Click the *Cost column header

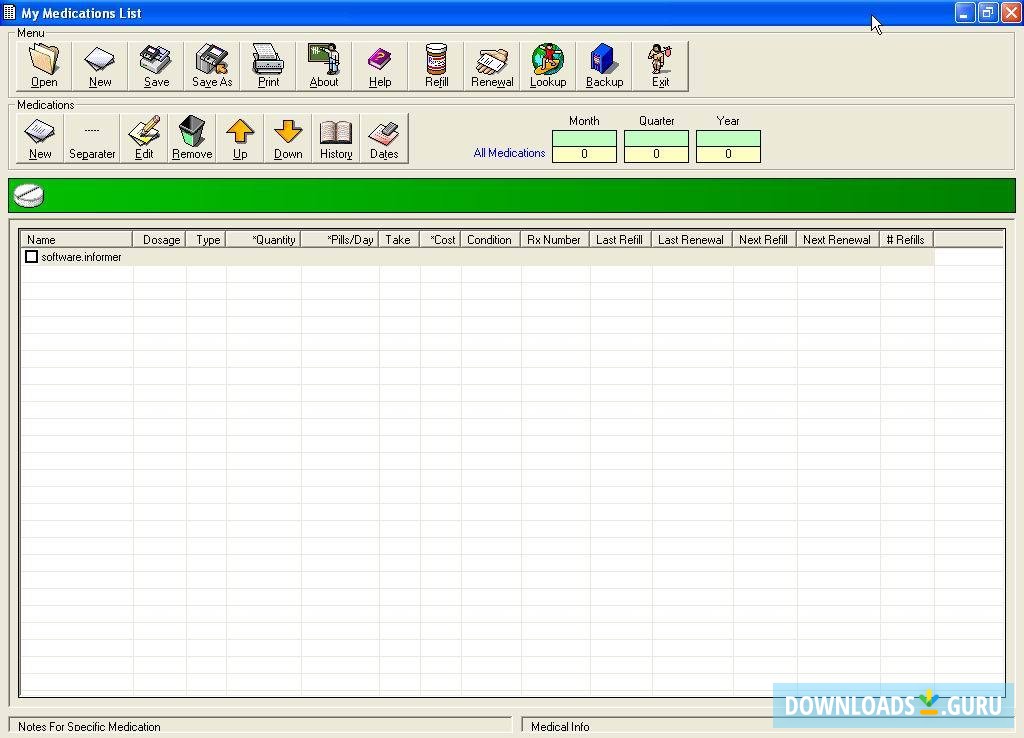pos(440,240)
